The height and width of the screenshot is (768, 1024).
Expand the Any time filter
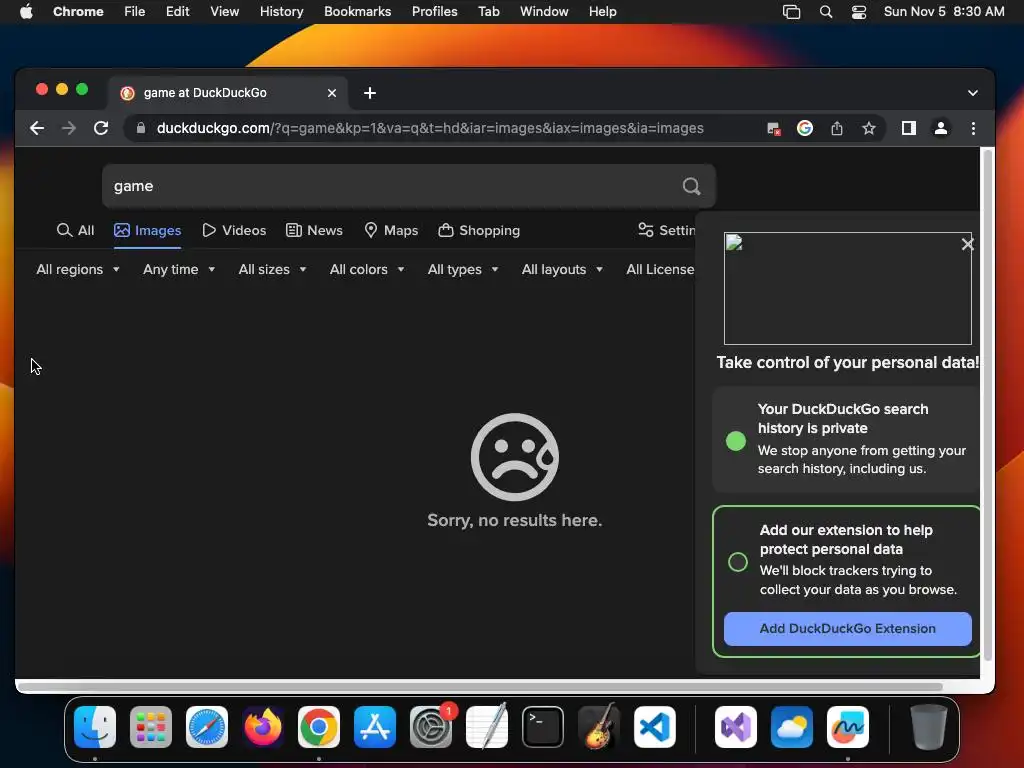click(179, 269)
